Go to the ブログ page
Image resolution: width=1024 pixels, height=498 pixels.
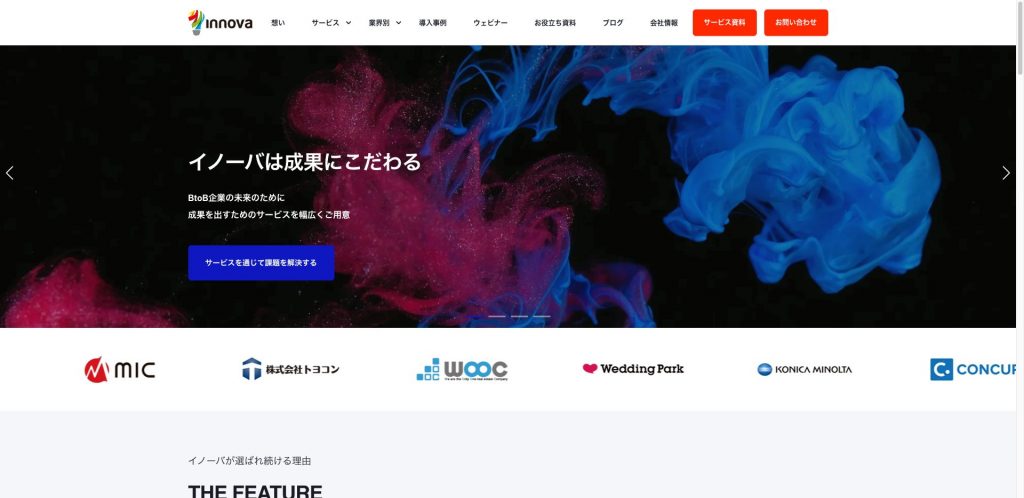(613, 23)
